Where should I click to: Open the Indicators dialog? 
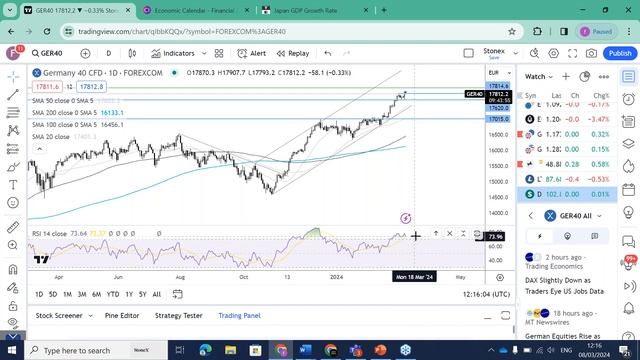173,53
